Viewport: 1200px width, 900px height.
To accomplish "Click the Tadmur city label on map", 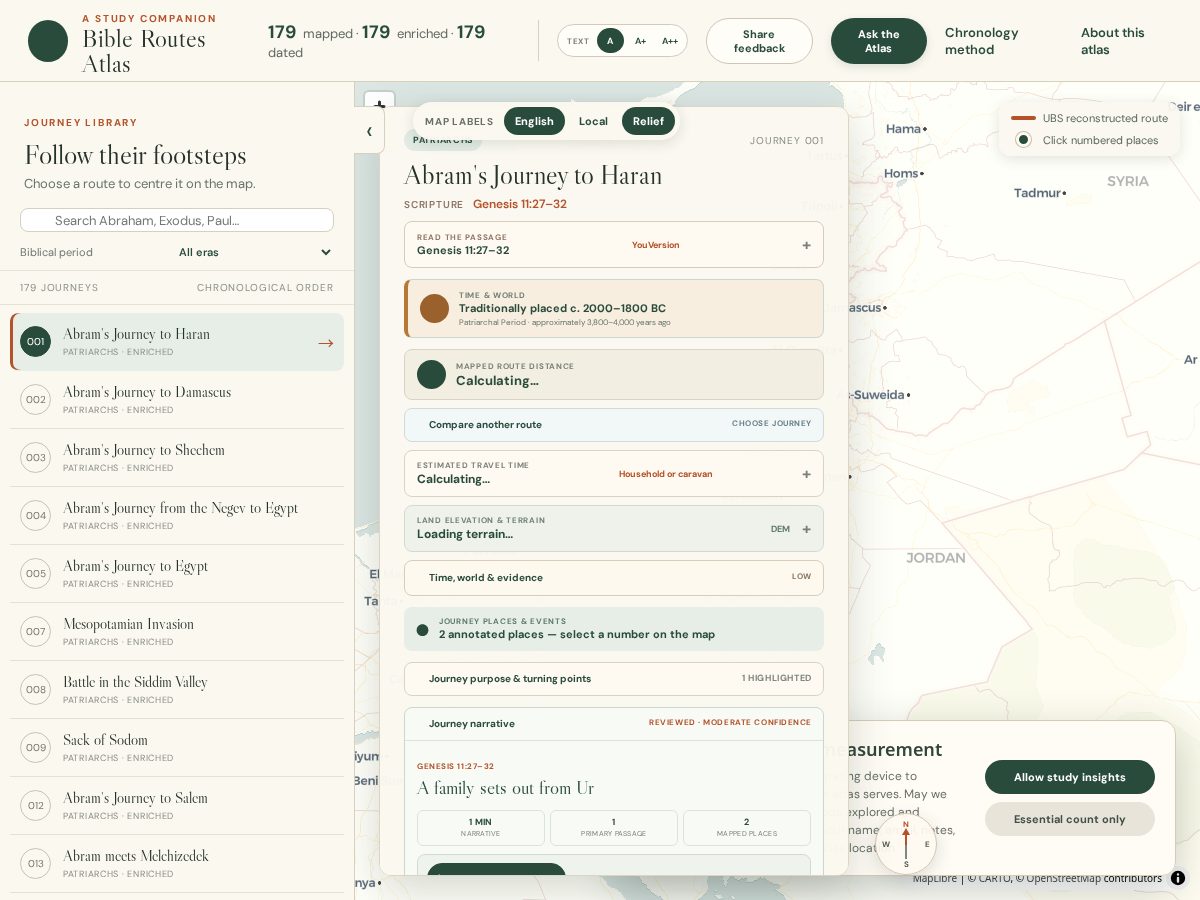I will 1037,193.
